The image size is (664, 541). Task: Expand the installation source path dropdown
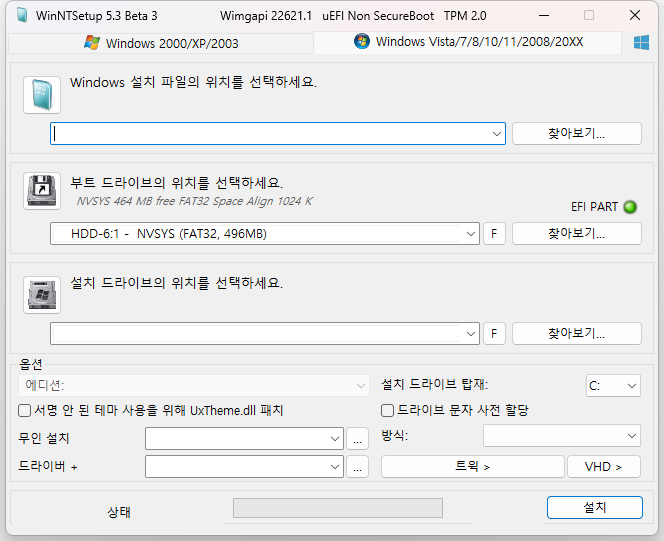[497, 134]
